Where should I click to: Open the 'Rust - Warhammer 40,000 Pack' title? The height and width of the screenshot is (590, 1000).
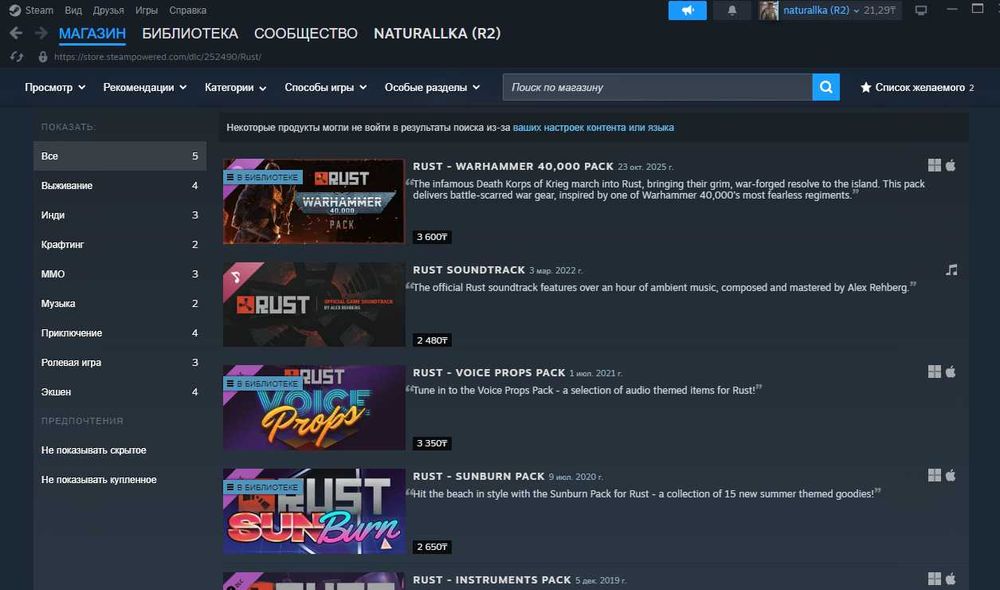513,166
